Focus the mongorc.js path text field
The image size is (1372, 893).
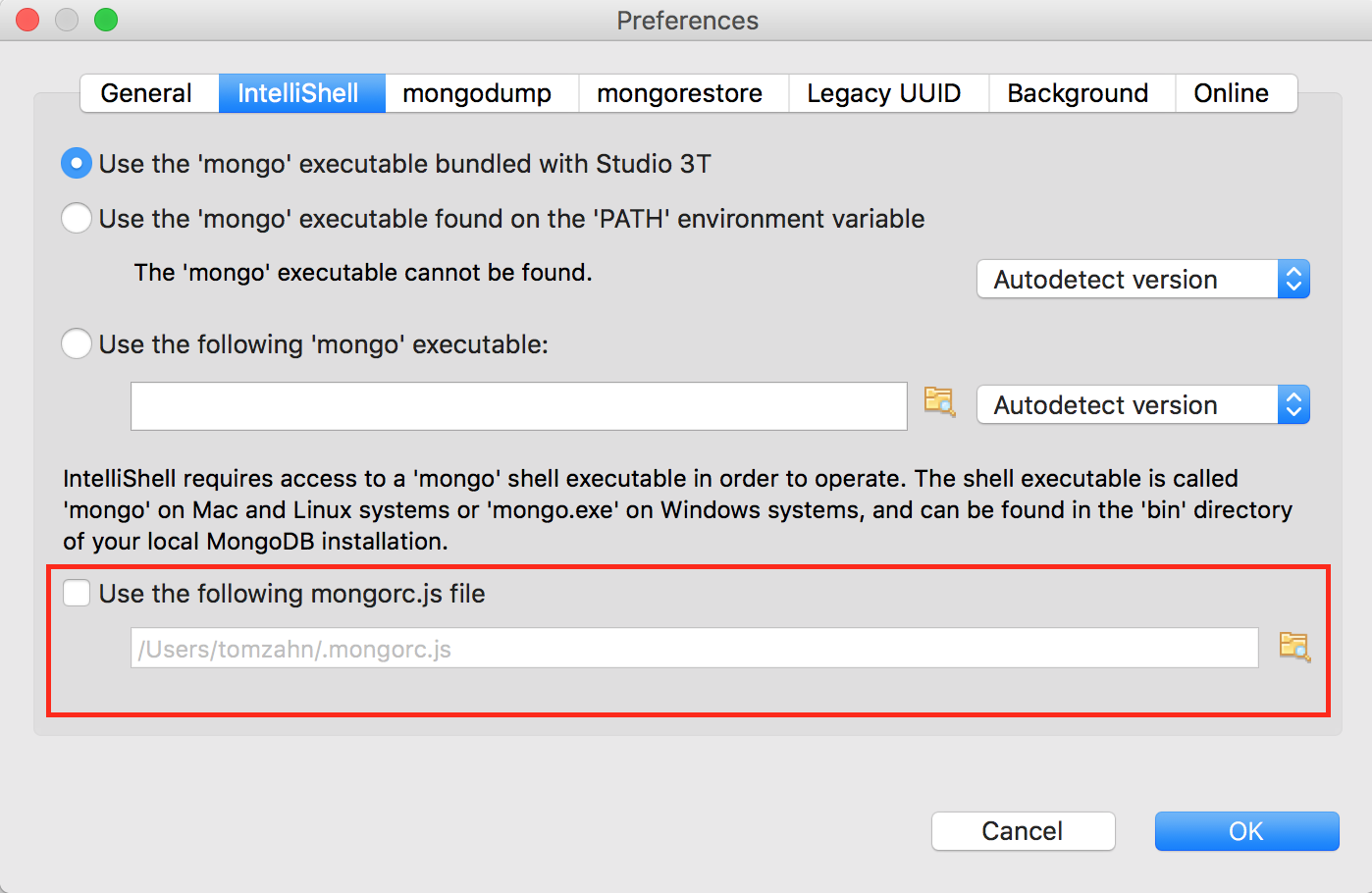[695, 648]
